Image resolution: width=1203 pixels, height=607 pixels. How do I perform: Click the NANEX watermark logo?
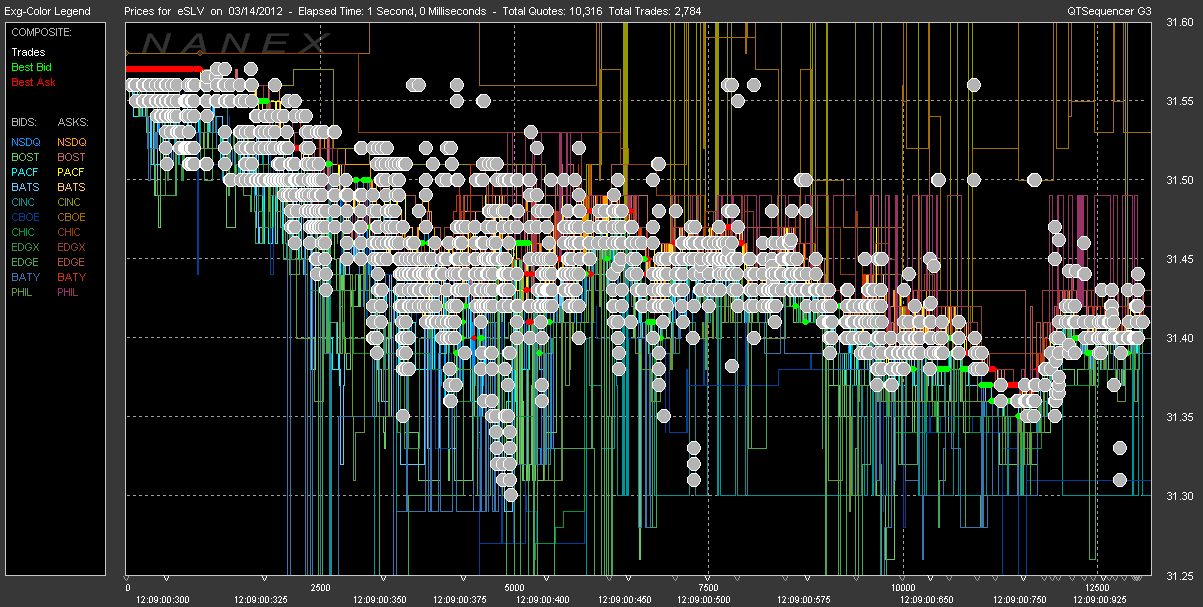[x=236, y=43]
